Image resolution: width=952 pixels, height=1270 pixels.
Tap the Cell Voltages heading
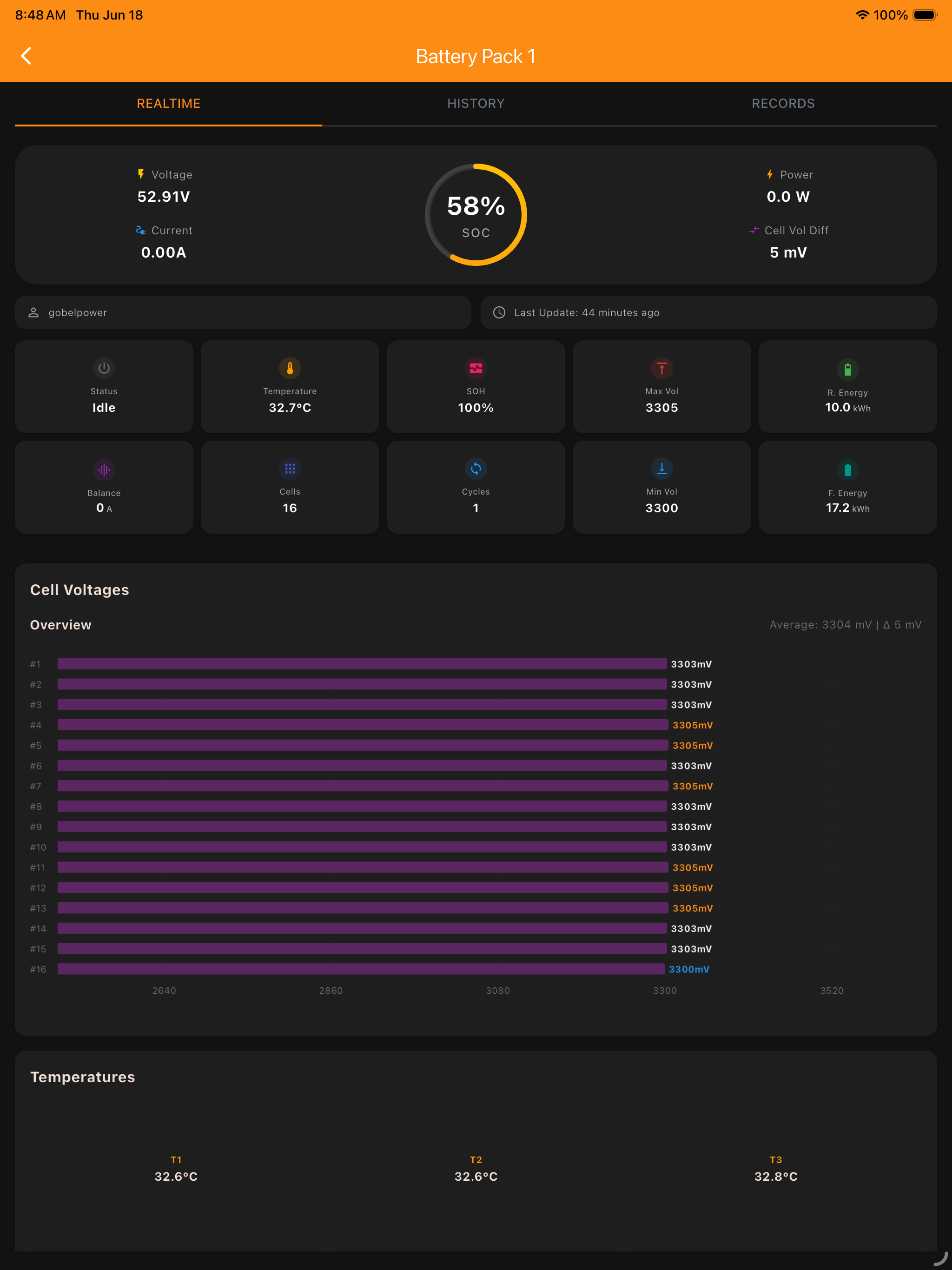point(79,589)
